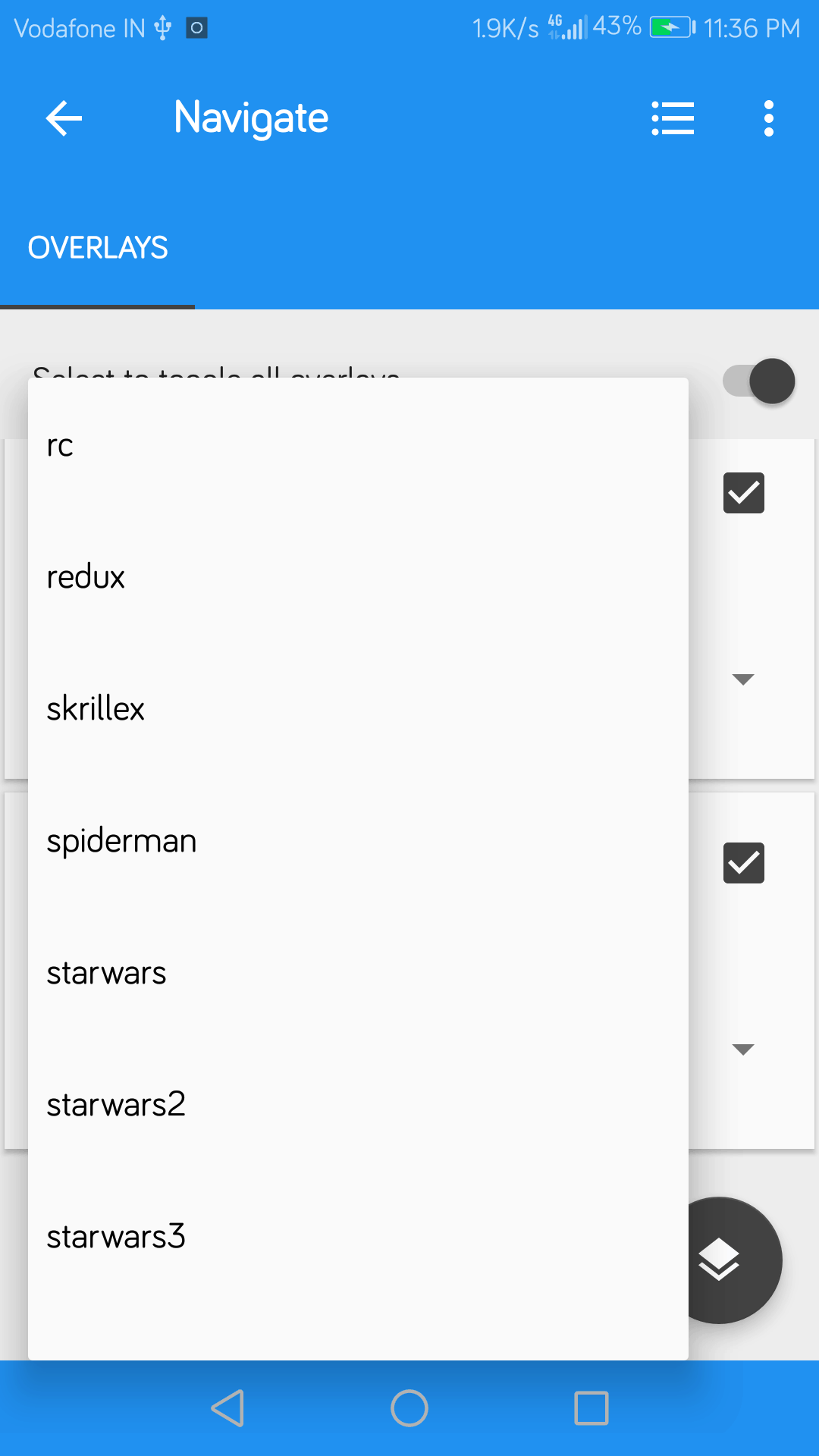
Task: Expand the second overlay dropdown arrow
Action: point(743,1049)
